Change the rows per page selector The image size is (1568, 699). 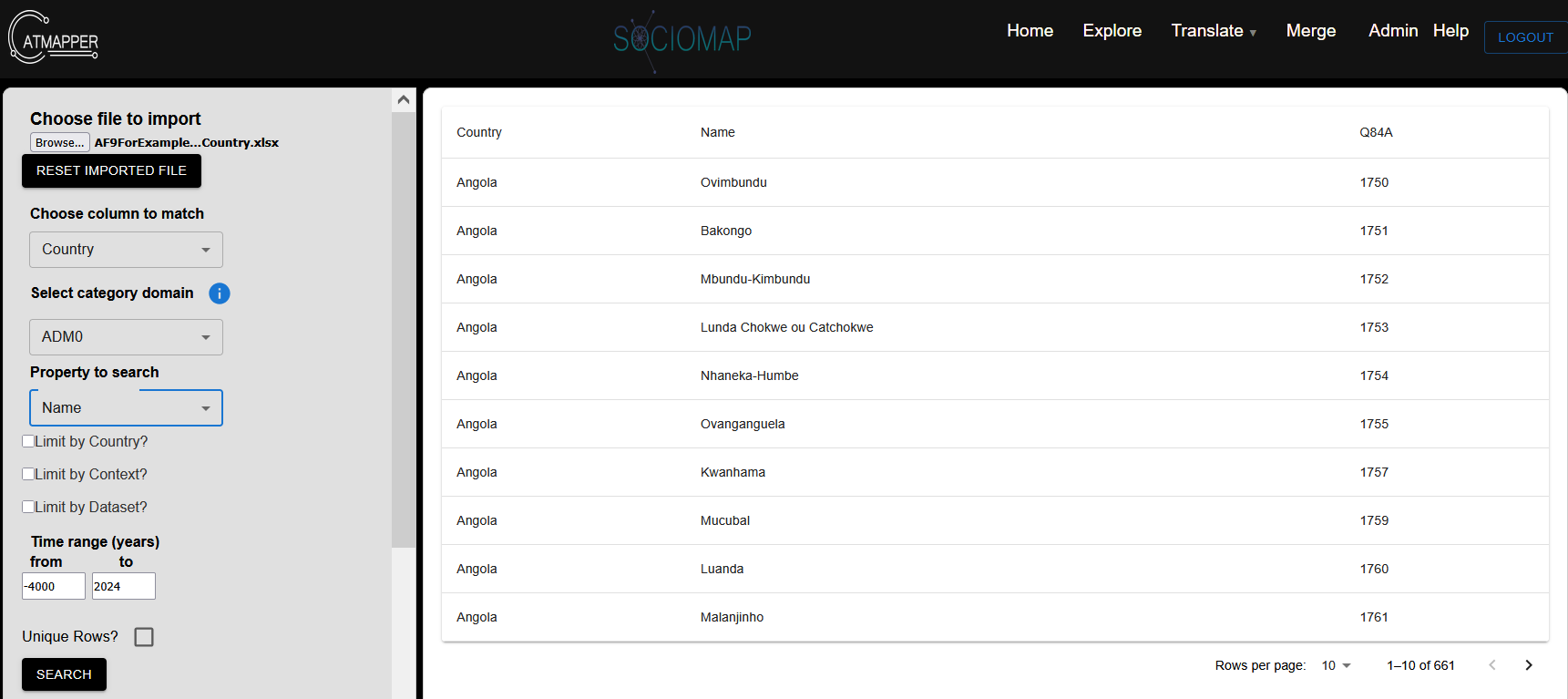1336,665
